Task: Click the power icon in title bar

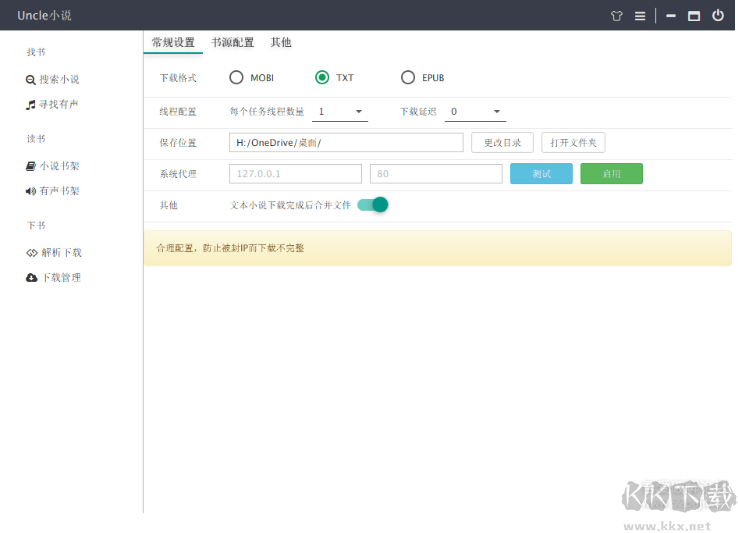Action: click(717, 16)
